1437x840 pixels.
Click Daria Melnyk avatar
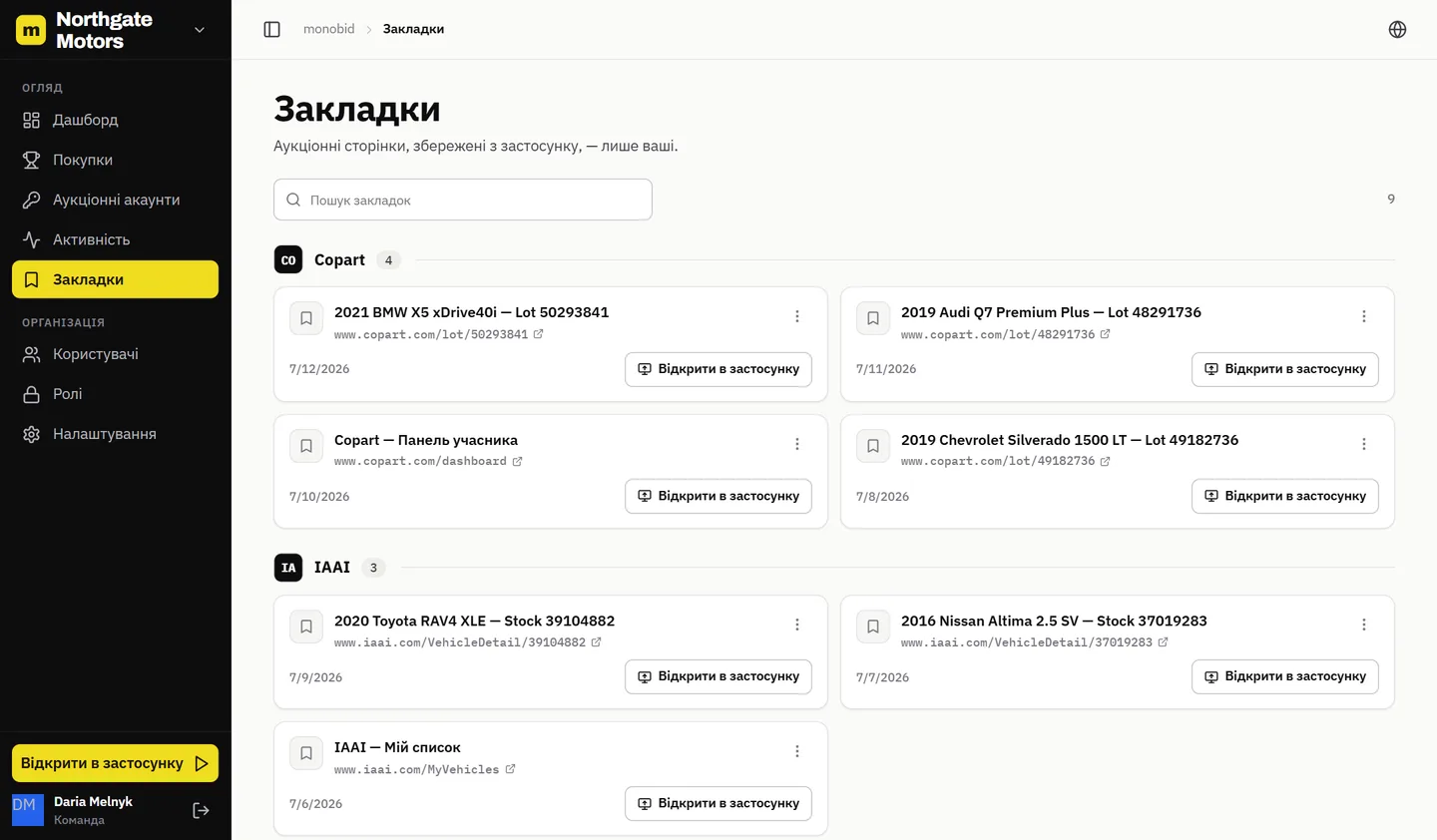point(28,810)
